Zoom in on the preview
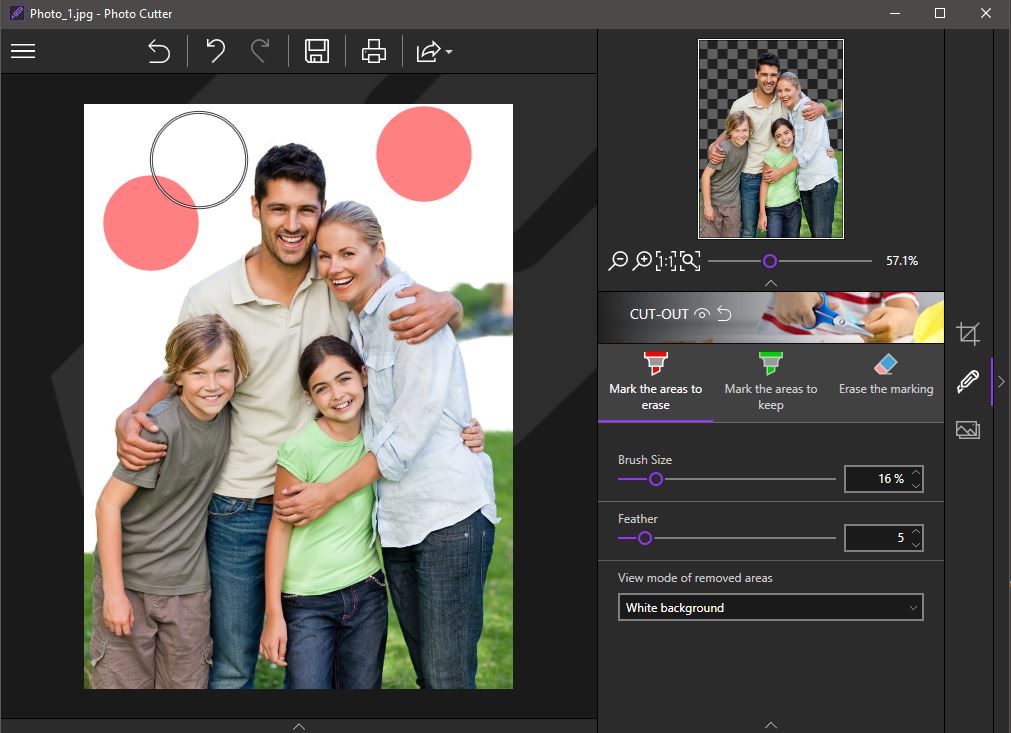 642,260
